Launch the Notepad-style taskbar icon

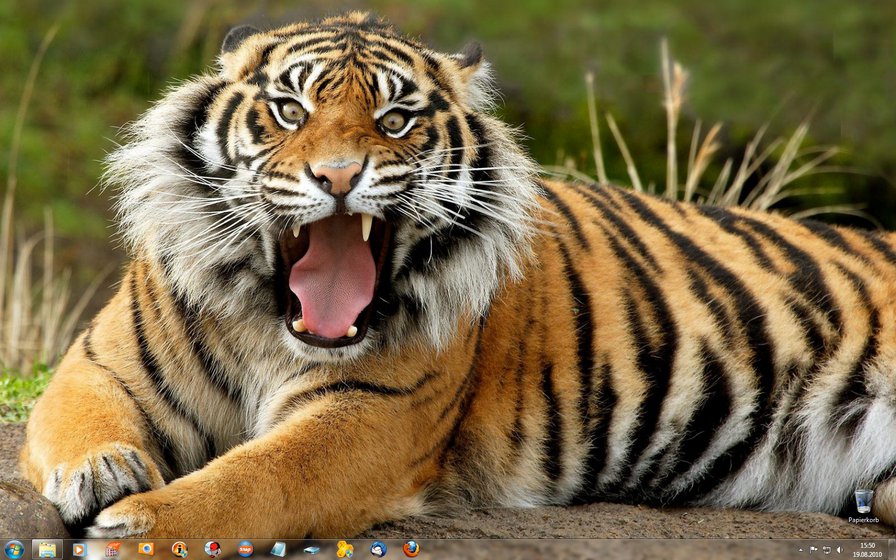pos(278,549)
